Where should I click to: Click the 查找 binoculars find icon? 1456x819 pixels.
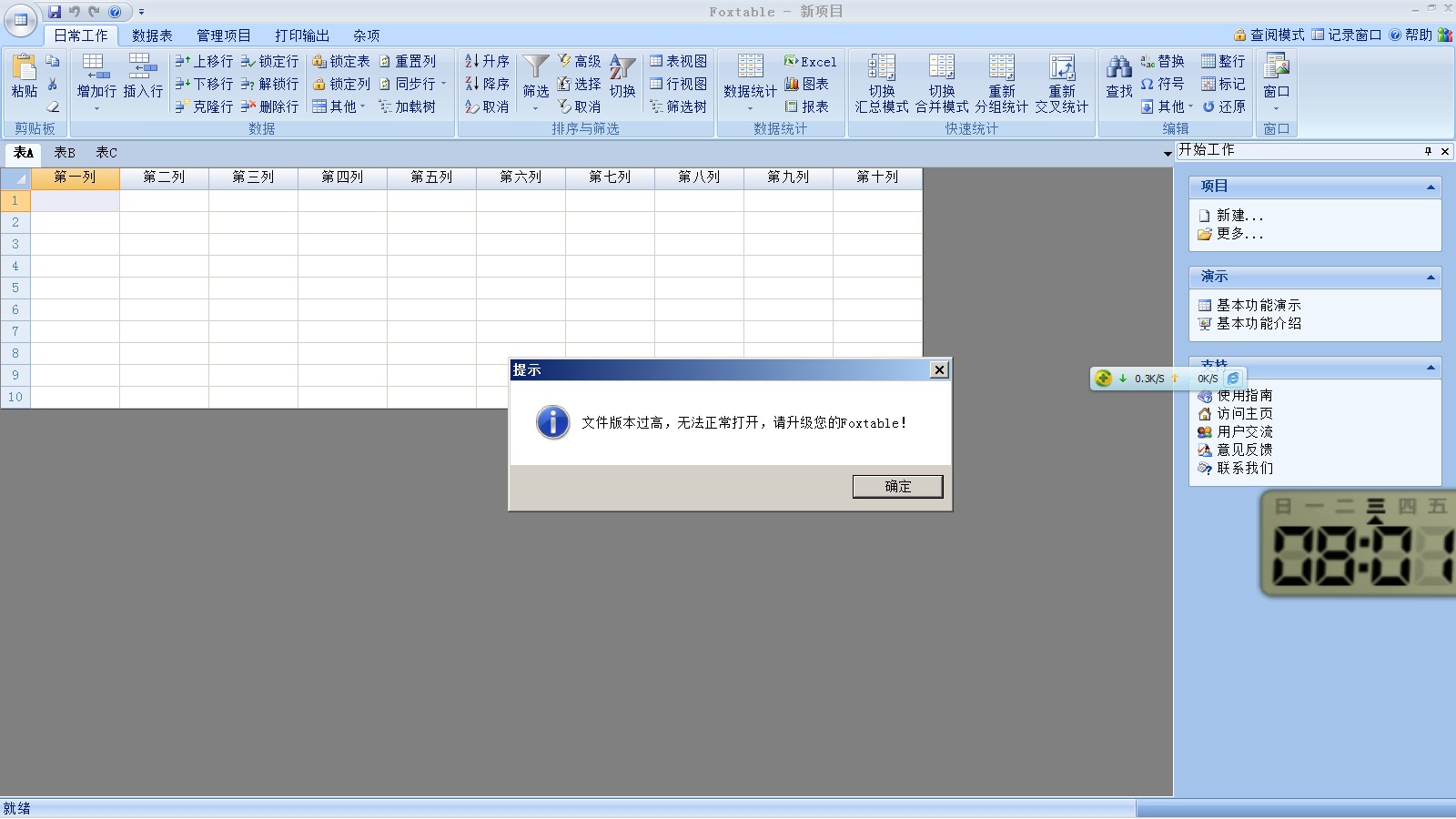click(1118, 68)
